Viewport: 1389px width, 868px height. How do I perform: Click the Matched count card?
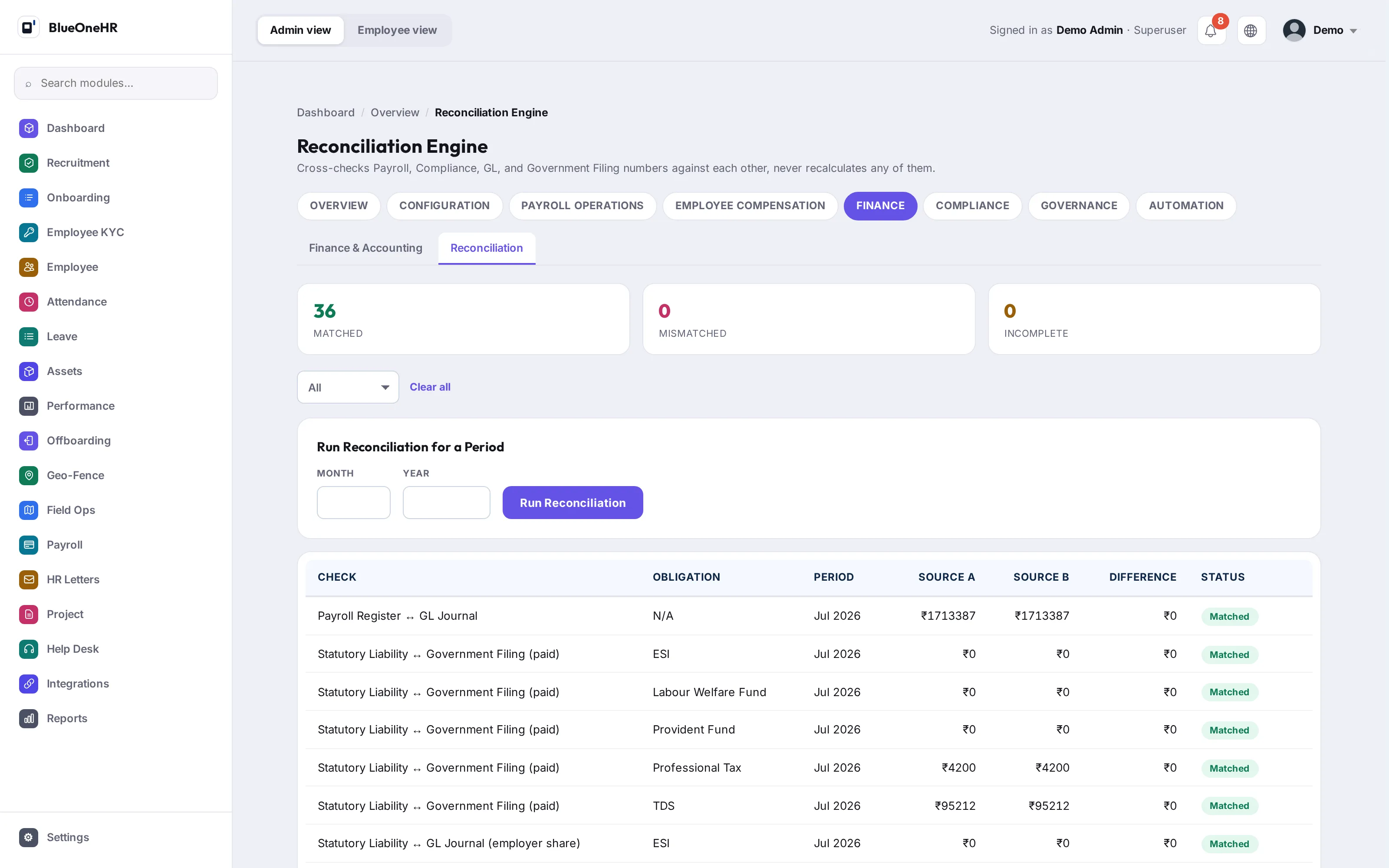coord(463,319)
